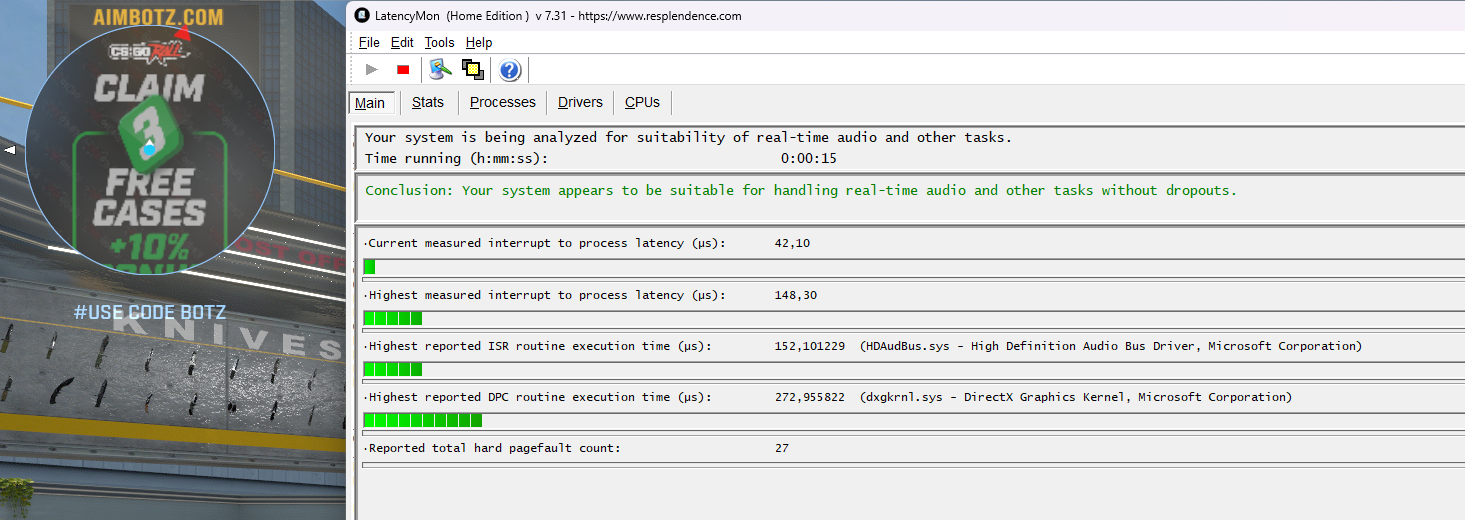This screenshot has height=520, width=1465.
Task: Click the CS:GO Roll logo in game ad
Action: (x=150, y=52)
